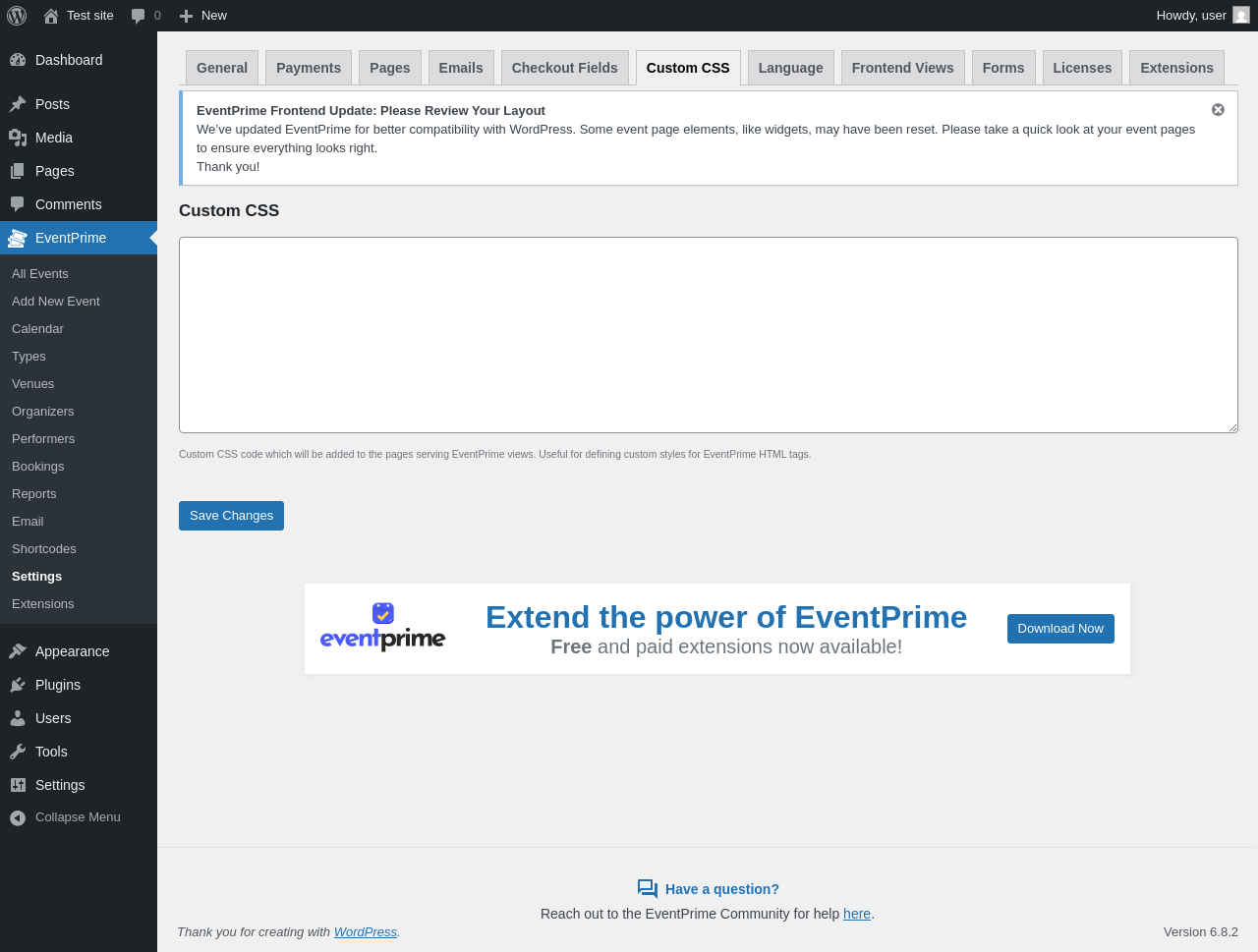Switch to the Payments tab

coord(309,68)
